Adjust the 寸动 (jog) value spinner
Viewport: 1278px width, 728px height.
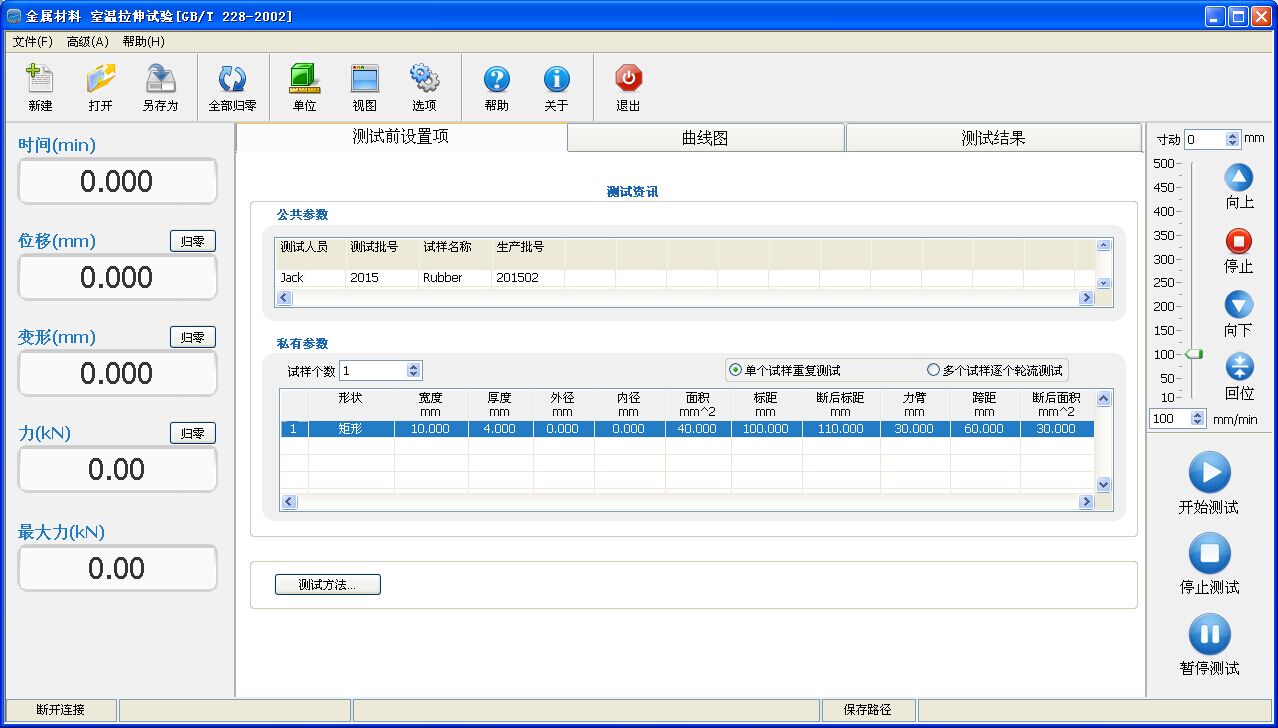1232,140
